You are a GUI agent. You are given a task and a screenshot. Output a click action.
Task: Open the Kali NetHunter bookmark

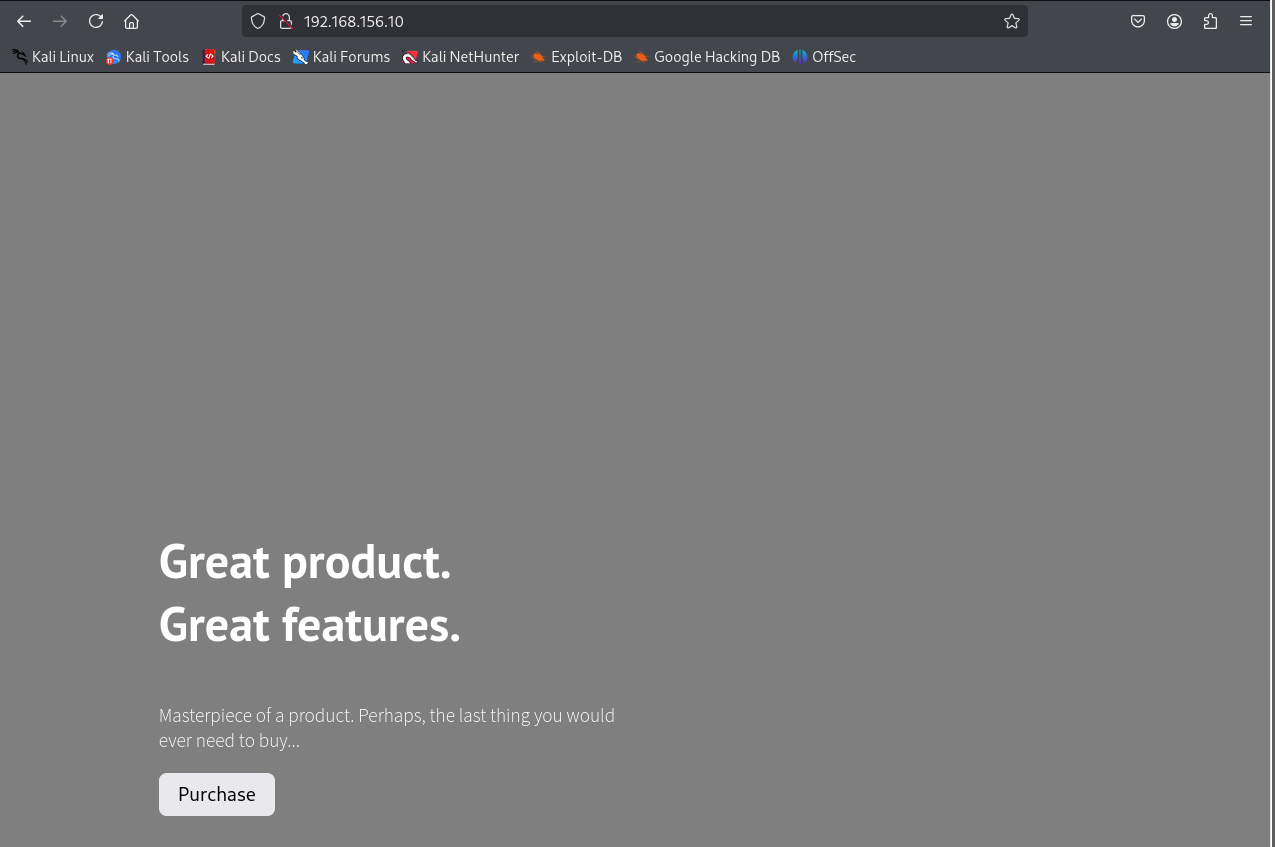tap(460, 57)
